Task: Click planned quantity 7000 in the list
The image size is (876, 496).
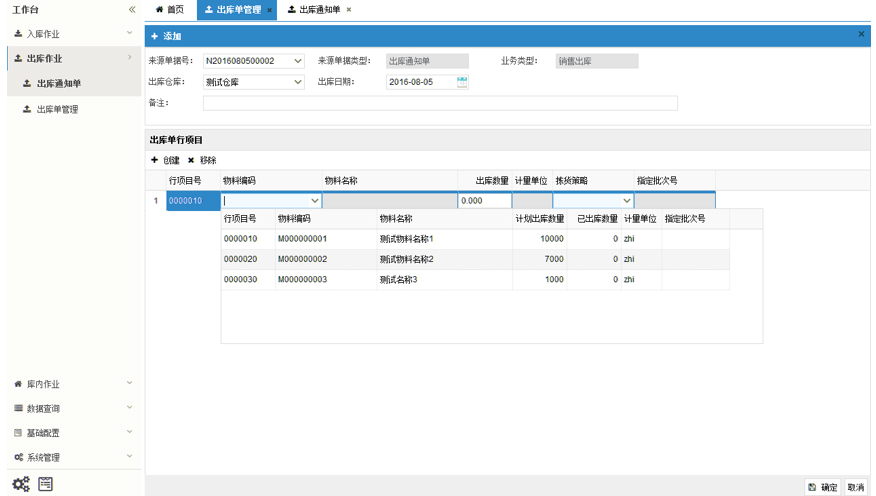Action: (554, 259)
